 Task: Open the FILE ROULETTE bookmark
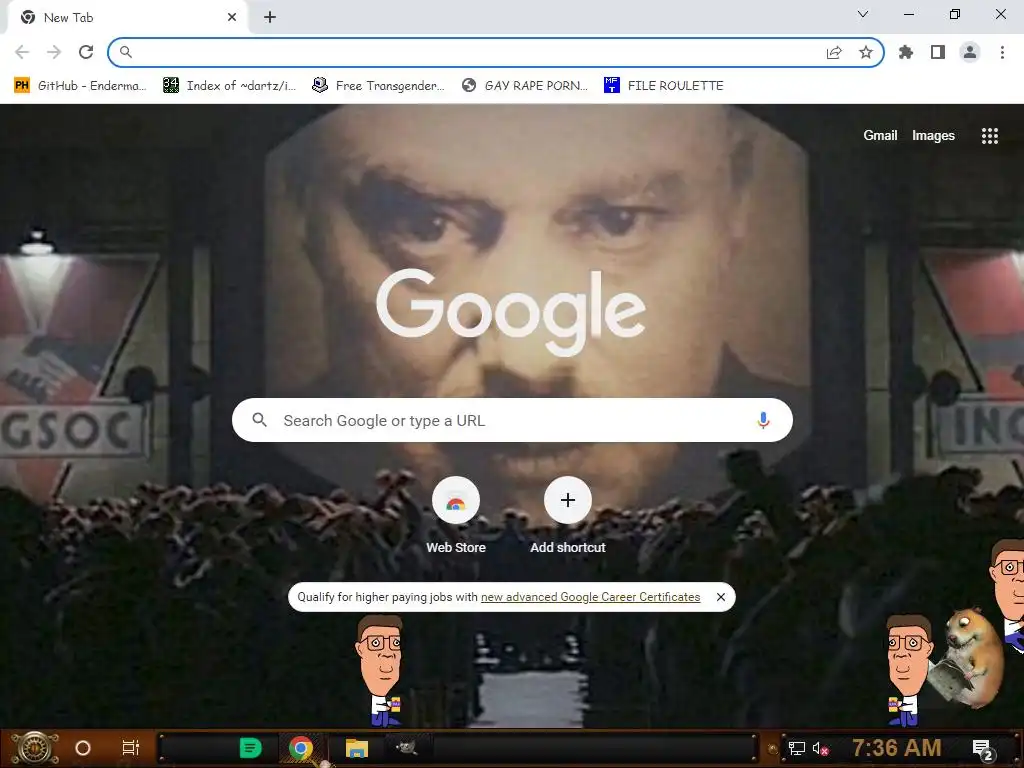click(x=664, y=86)
